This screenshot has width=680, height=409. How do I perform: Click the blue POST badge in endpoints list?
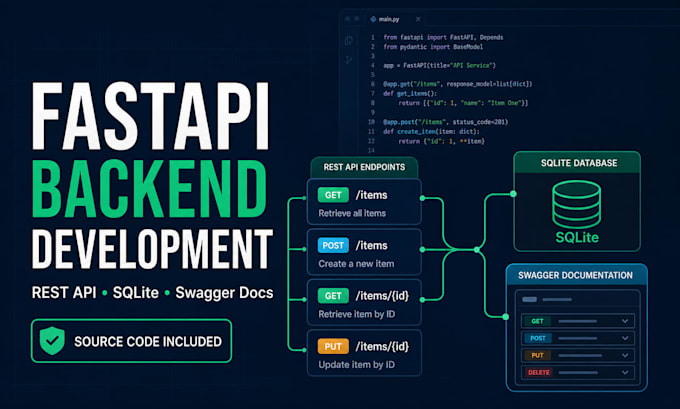tap(333, 245)
